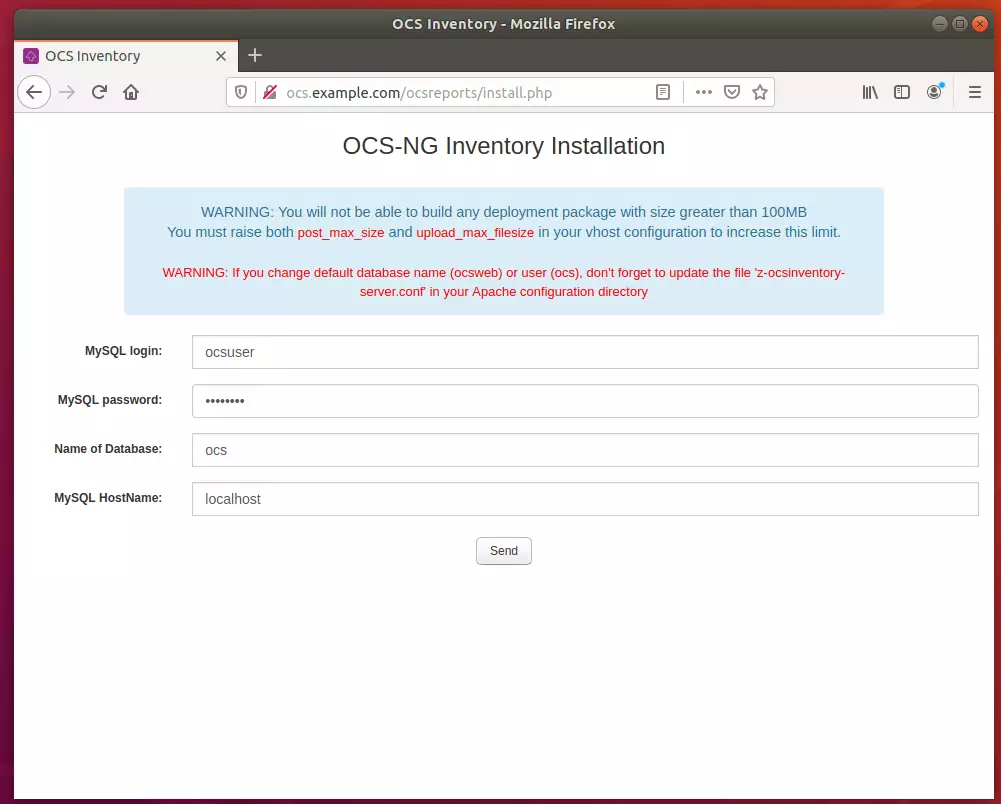
Task: Click the window title 'OCS Inventory - Mozilla Firefox'
Action: coord(504,24)
